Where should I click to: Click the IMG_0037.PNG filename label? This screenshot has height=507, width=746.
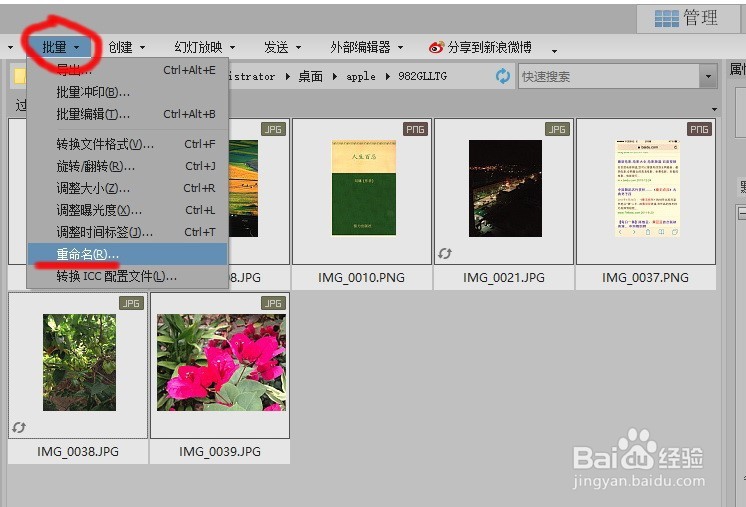(645, 278)
